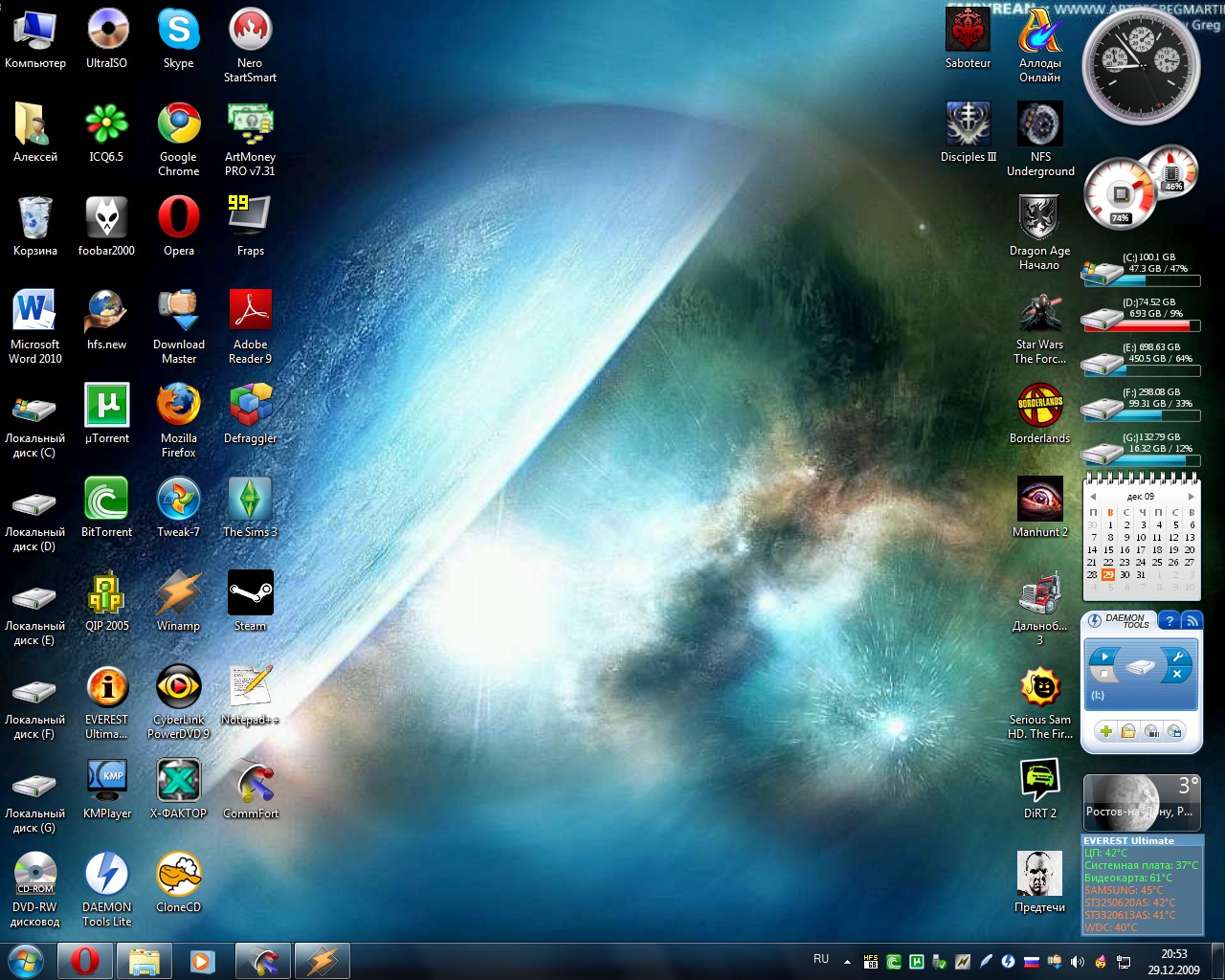Open DAEMON Tools gadget wrench settings

coord(1177,657)
